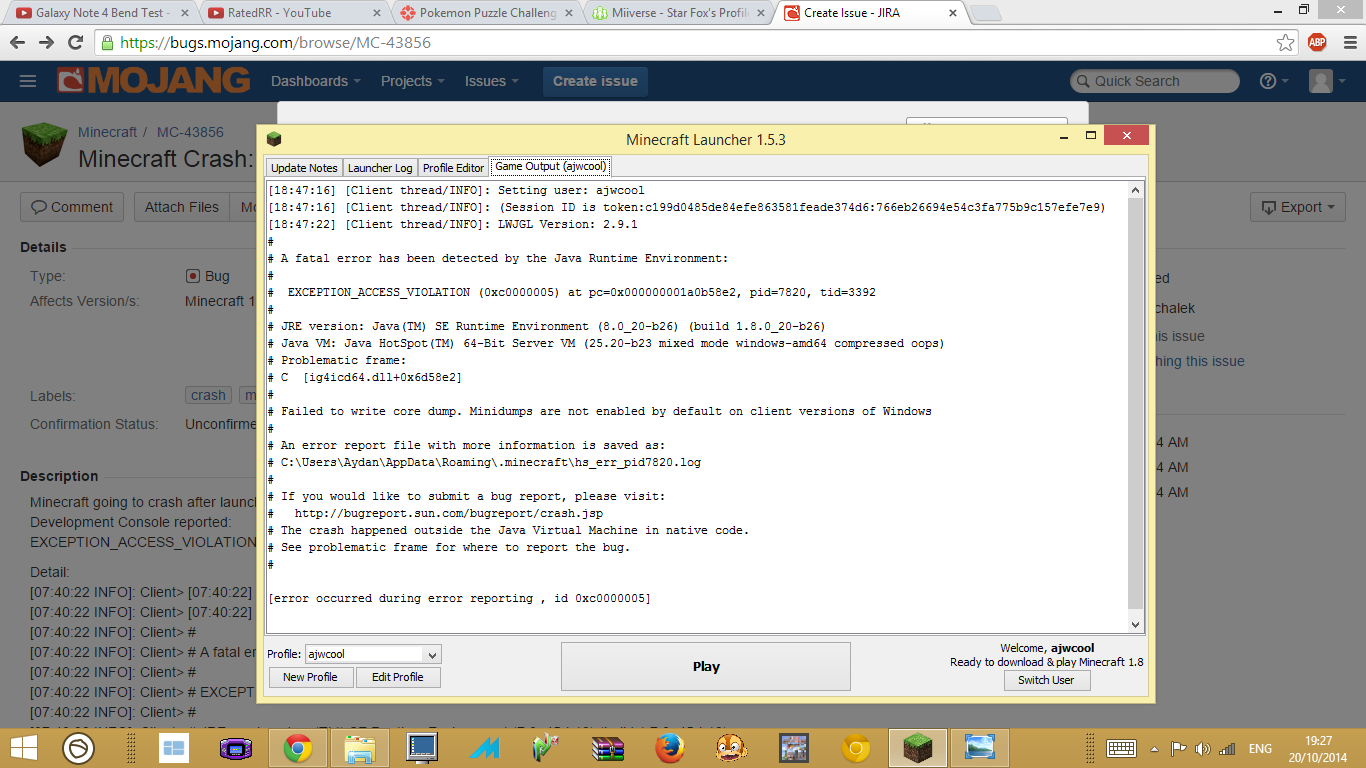
Task: Open the JIRA user profile menu
Action: pos(1327,81)
